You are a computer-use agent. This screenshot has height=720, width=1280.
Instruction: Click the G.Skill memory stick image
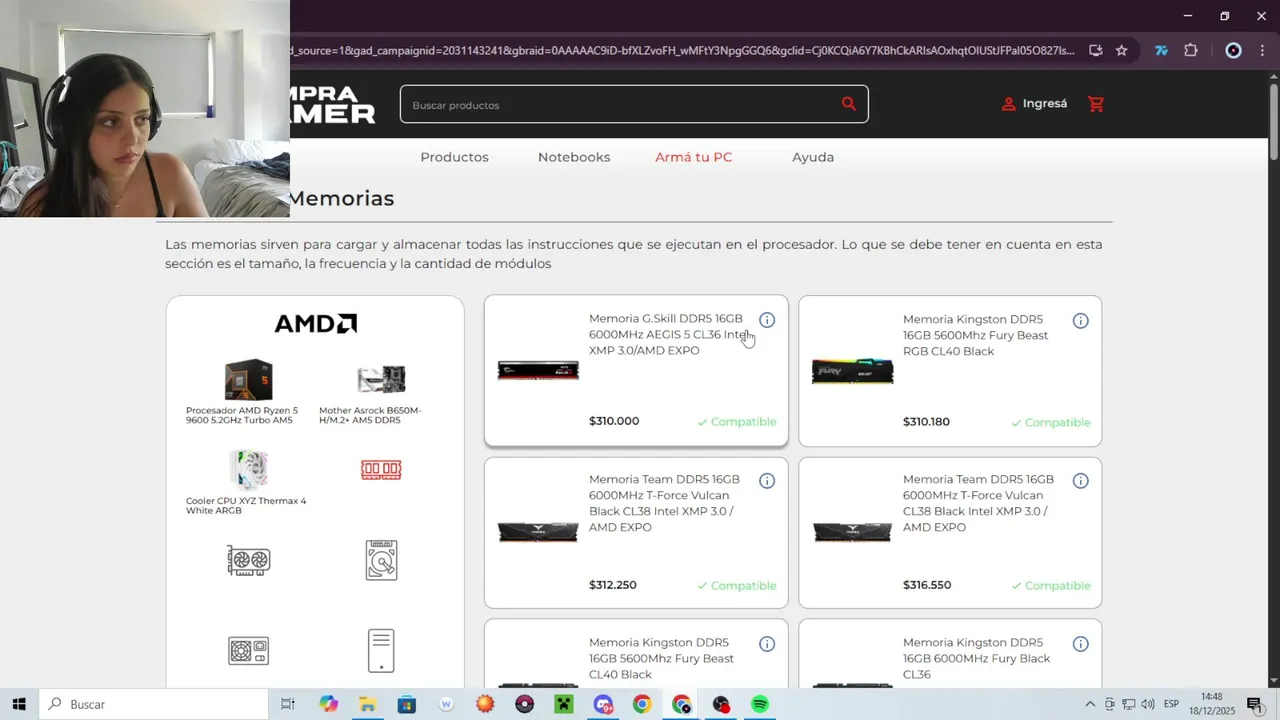click(x=538, y=371)
